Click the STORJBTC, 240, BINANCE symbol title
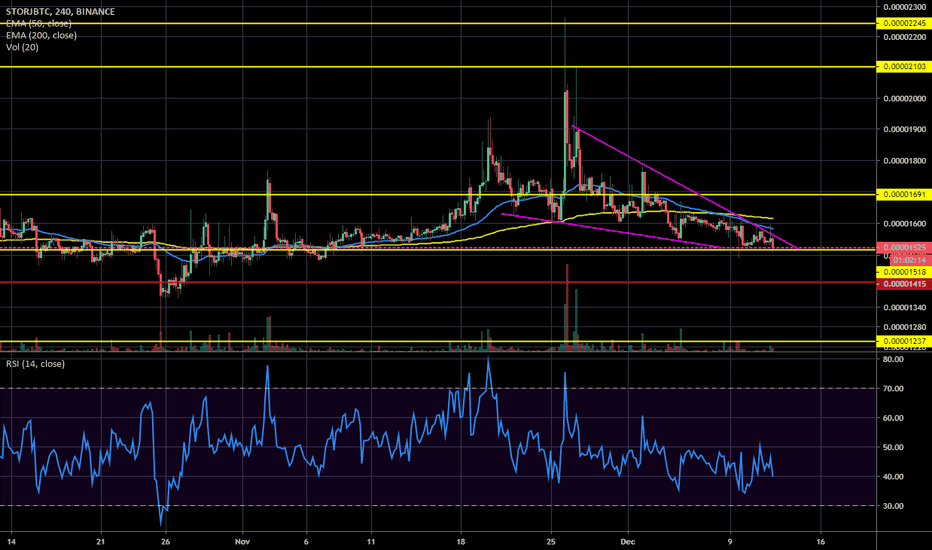Screen dimensions: 932x550 click(x=61, y=11)
